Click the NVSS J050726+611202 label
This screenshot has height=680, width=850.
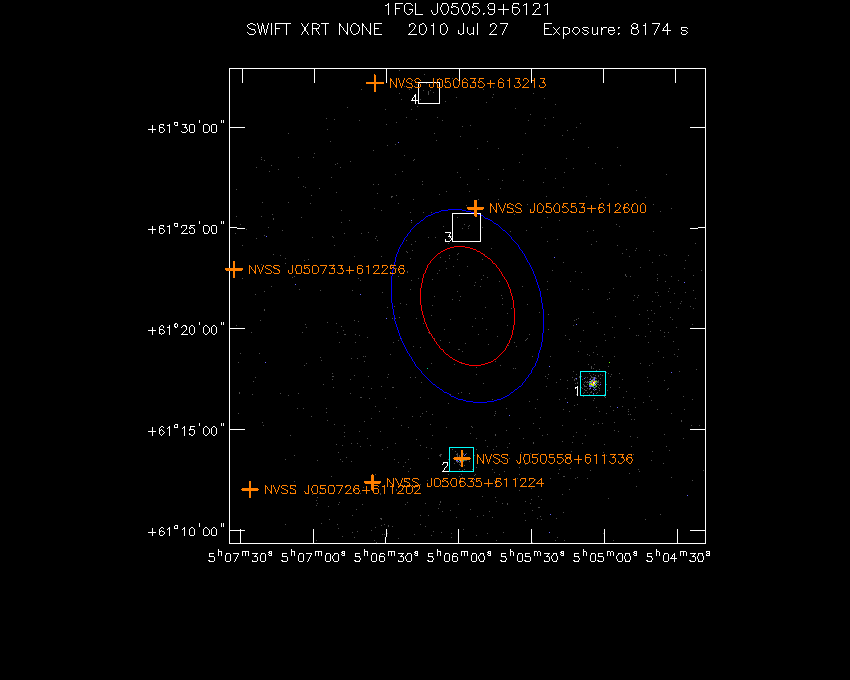click(343, 490)
